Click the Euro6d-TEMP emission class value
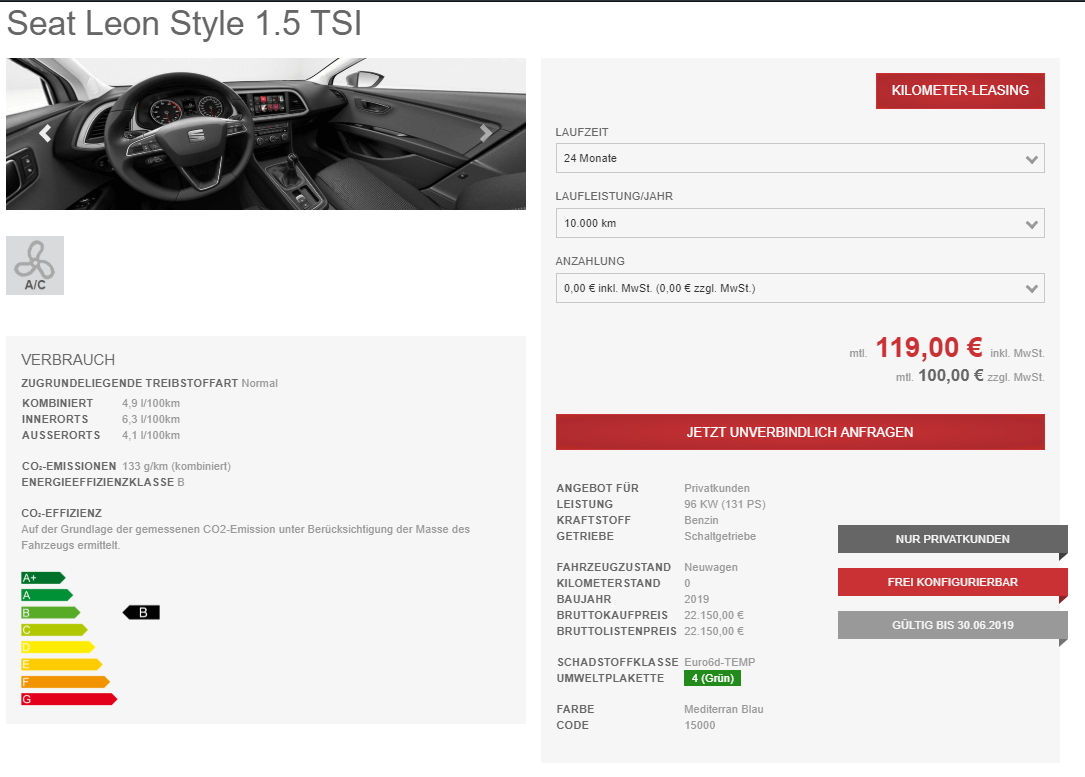This screenshot has height=777, width=1085. point(720,662)
